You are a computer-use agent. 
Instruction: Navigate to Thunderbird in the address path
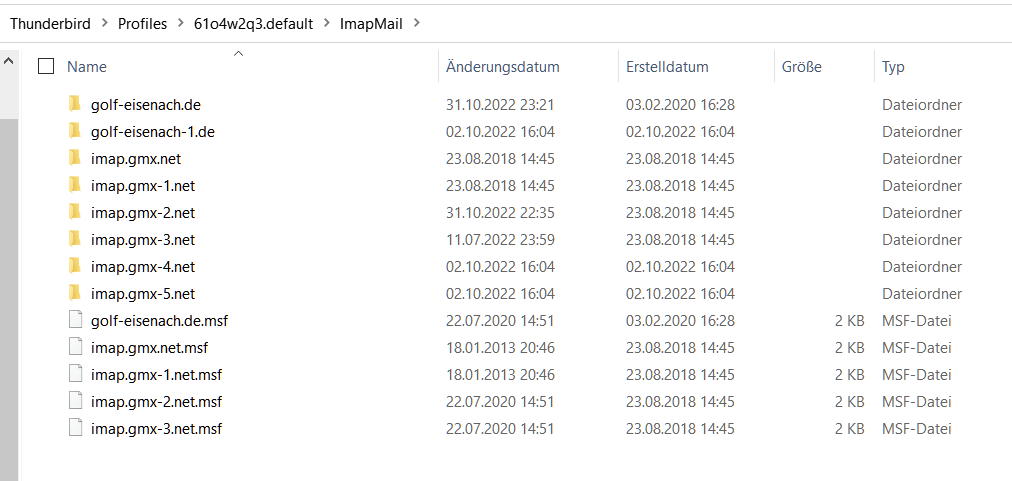(50, 24)
